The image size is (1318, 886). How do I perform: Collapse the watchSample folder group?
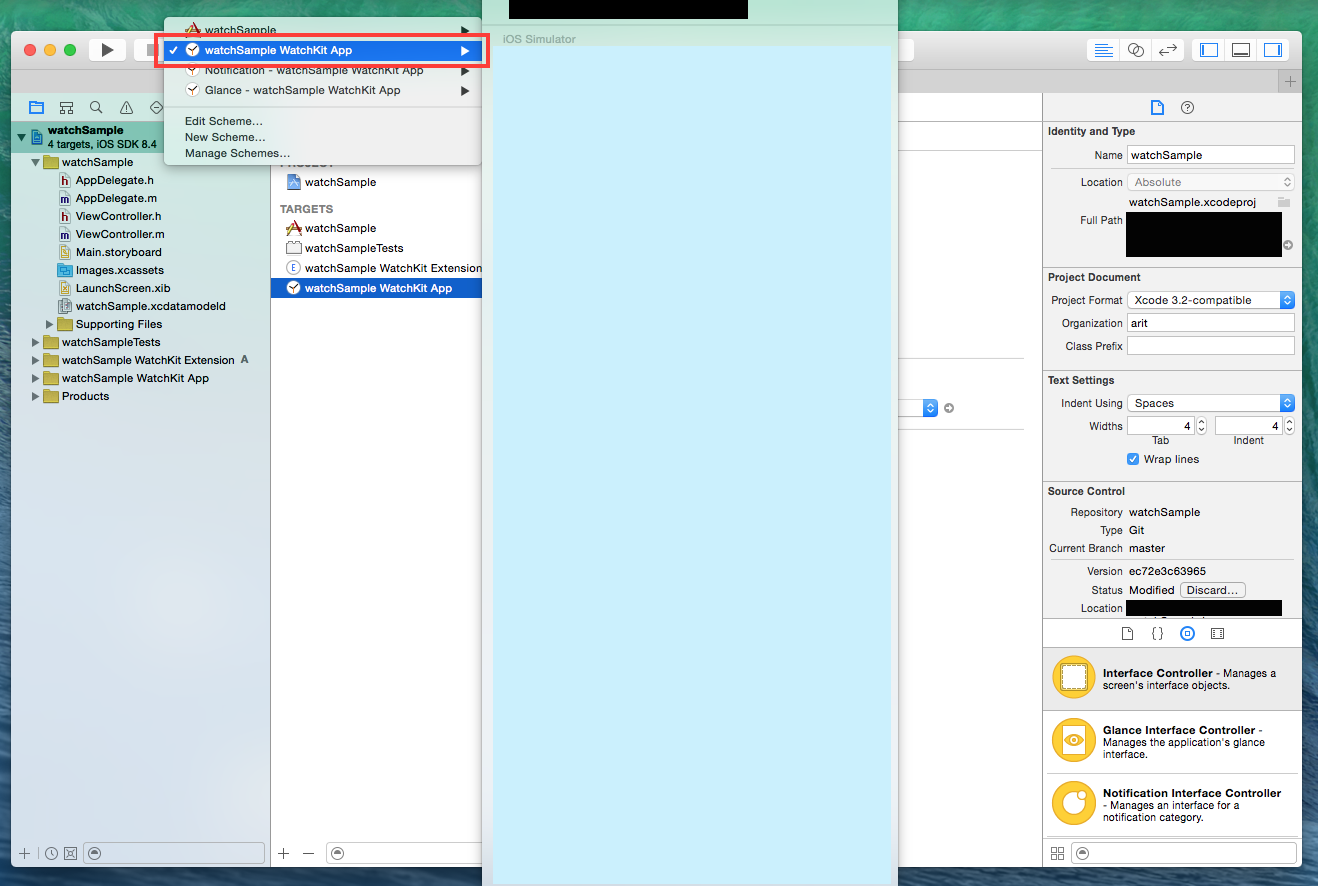36,162
